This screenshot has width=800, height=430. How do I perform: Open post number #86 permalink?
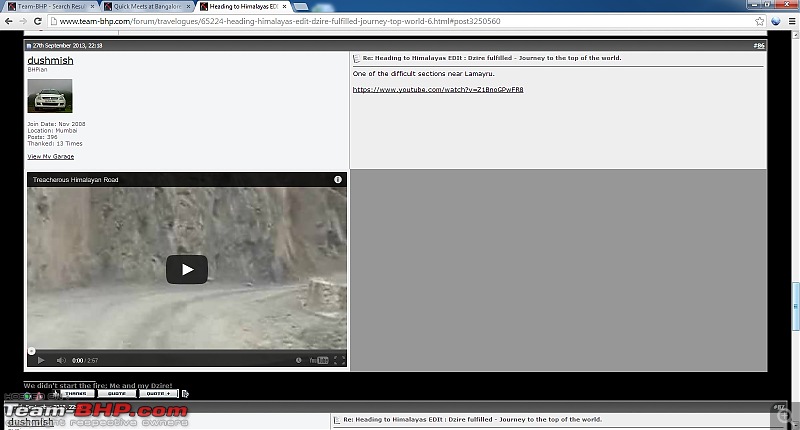(x=759, y=45)
